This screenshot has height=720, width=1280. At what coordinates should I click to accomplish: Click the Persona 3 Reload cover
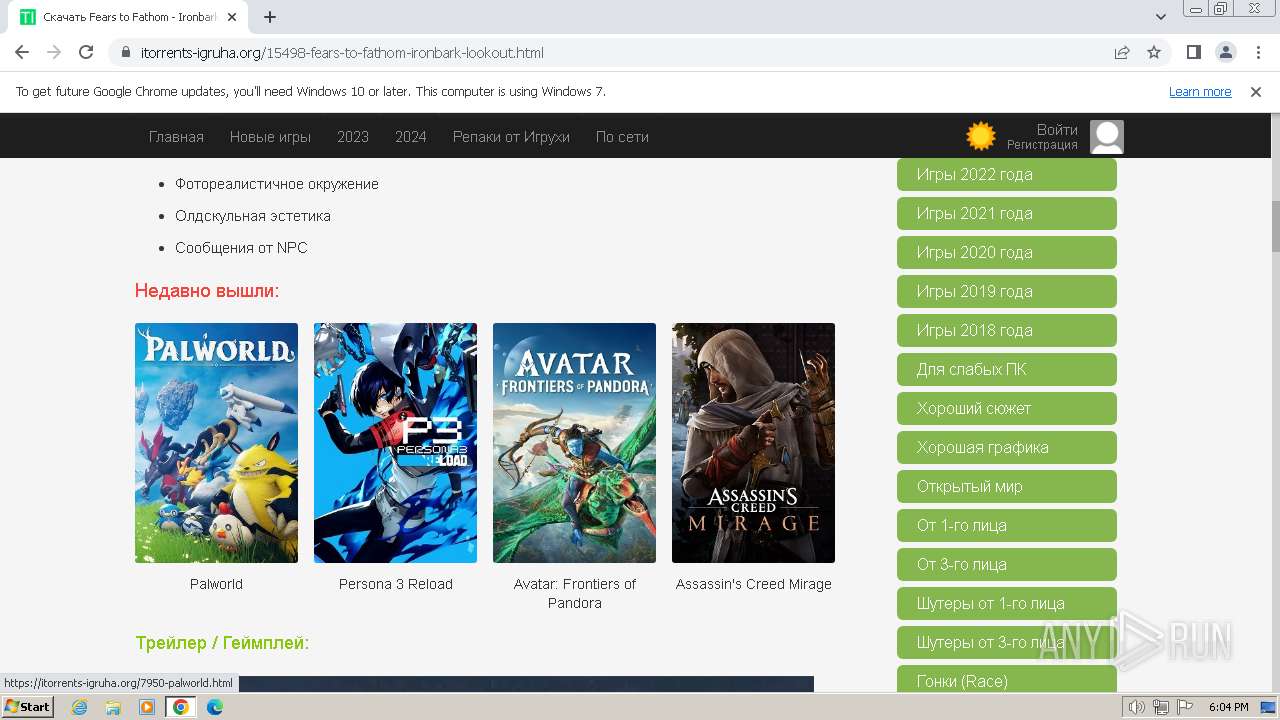coord(395,443)
